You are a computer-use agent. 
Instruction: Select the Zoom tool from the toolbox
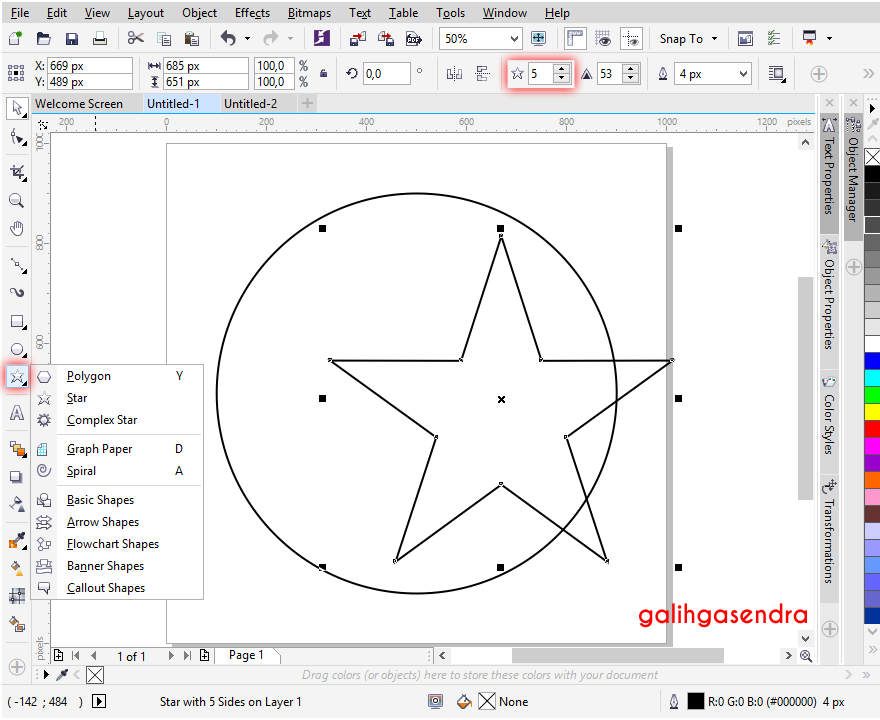16,200
